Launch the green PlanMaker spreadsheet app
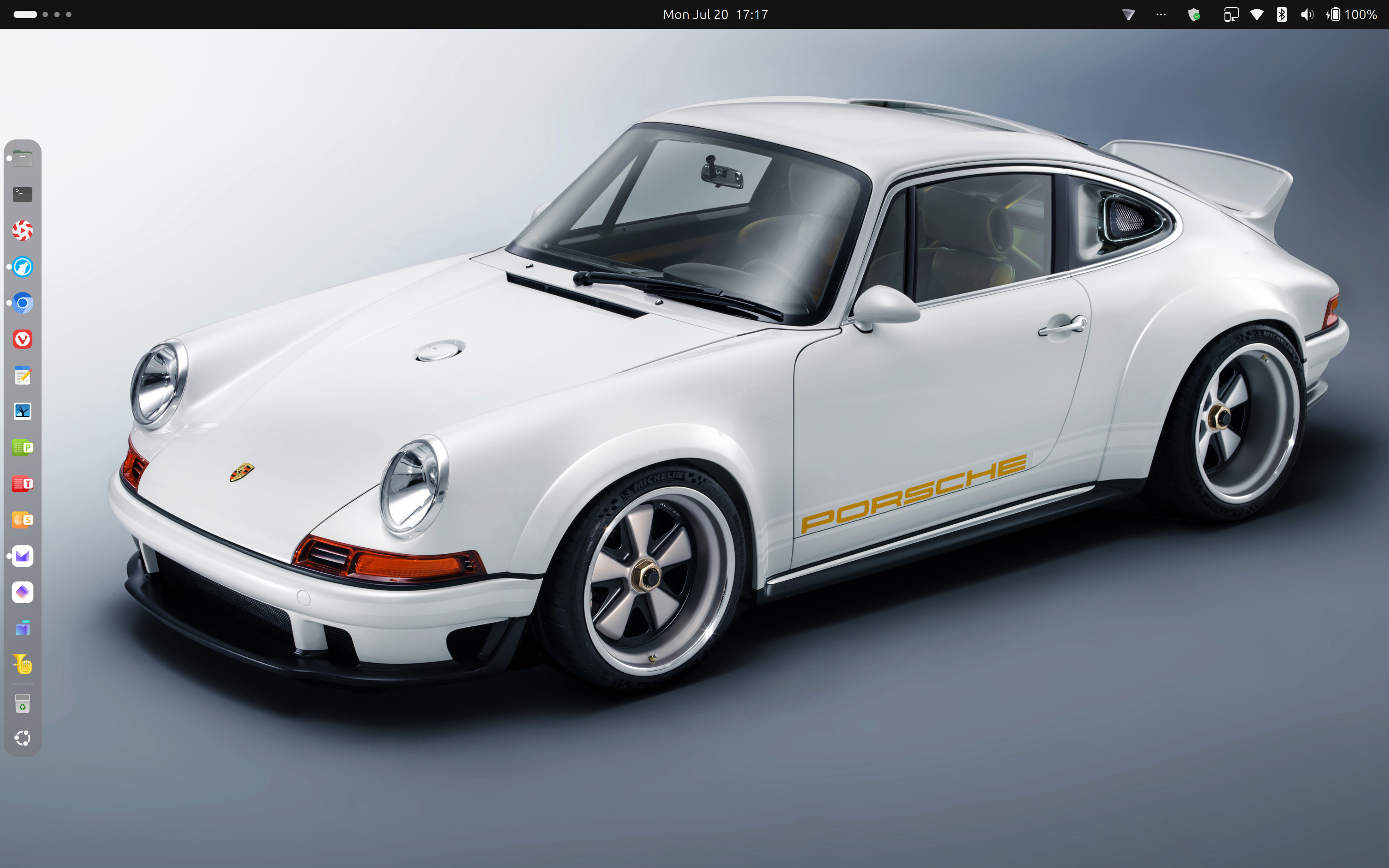1389x868 pixels. pos(23,447)
